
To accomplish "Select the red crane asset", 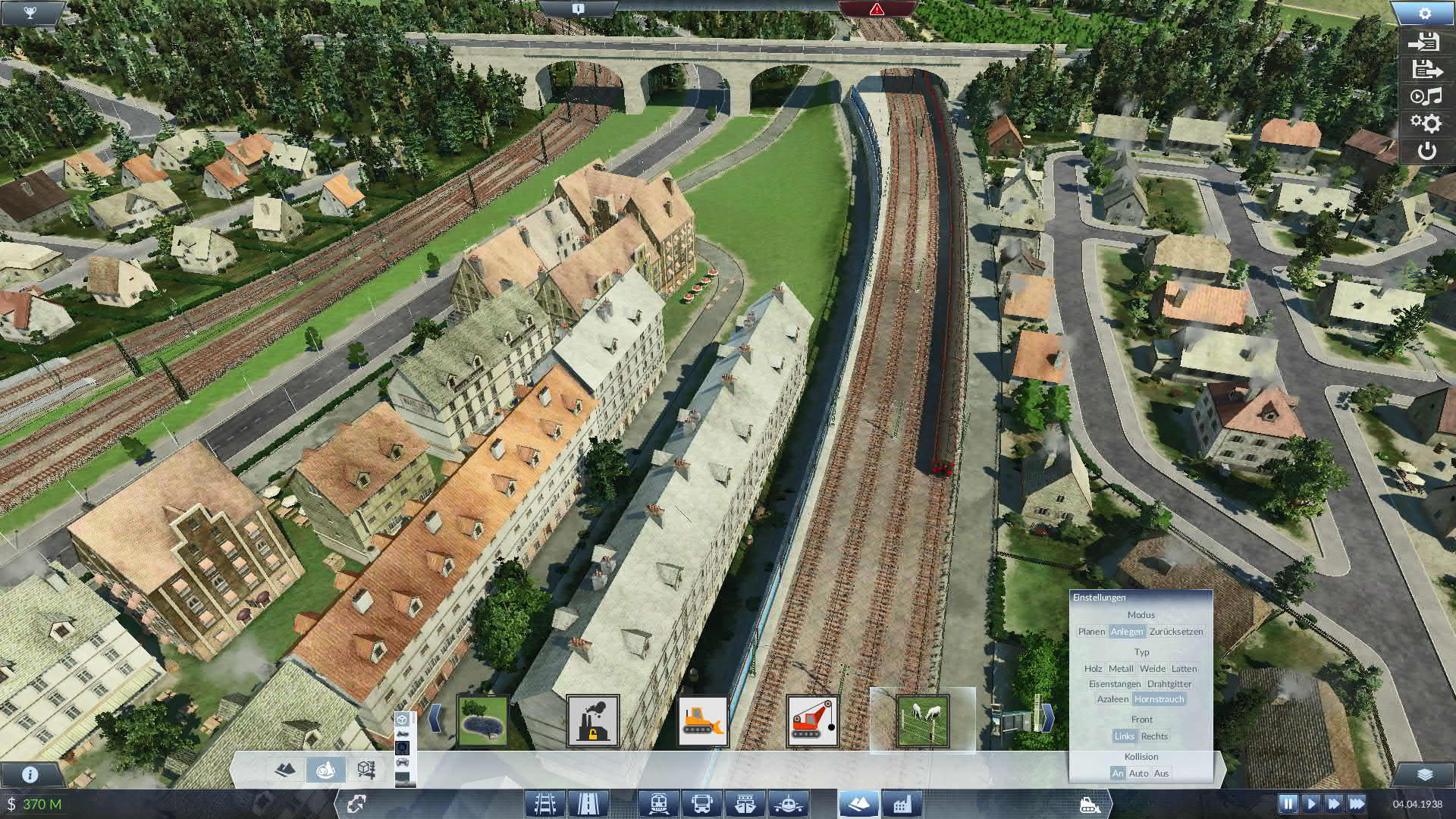I will click(x=813, y=720).
